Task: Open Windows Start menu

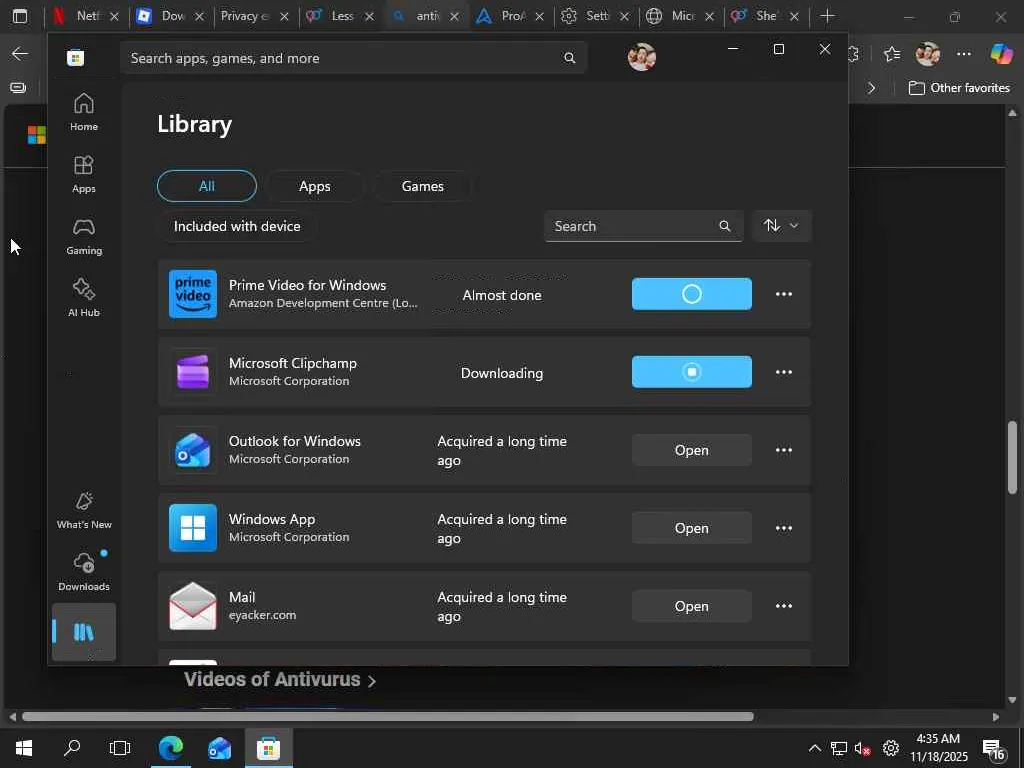Action: pyautogui.click(x=24, y=748)
